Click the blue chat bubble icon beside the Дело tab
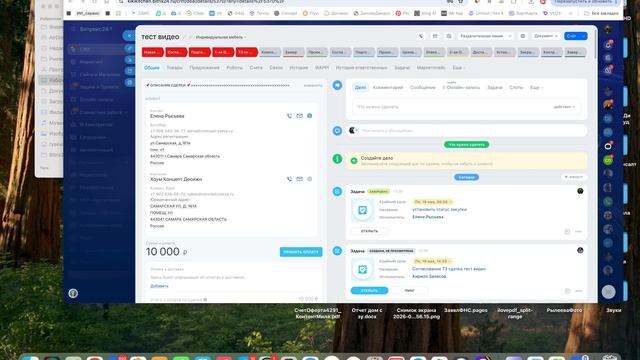Viewport: 640px width, 360px height. [337, 85]
